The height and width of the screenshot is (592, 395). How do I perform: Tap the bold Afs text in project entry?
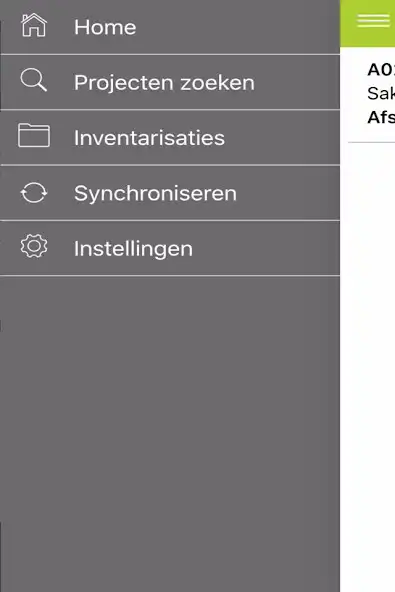(x=381, y=117)
